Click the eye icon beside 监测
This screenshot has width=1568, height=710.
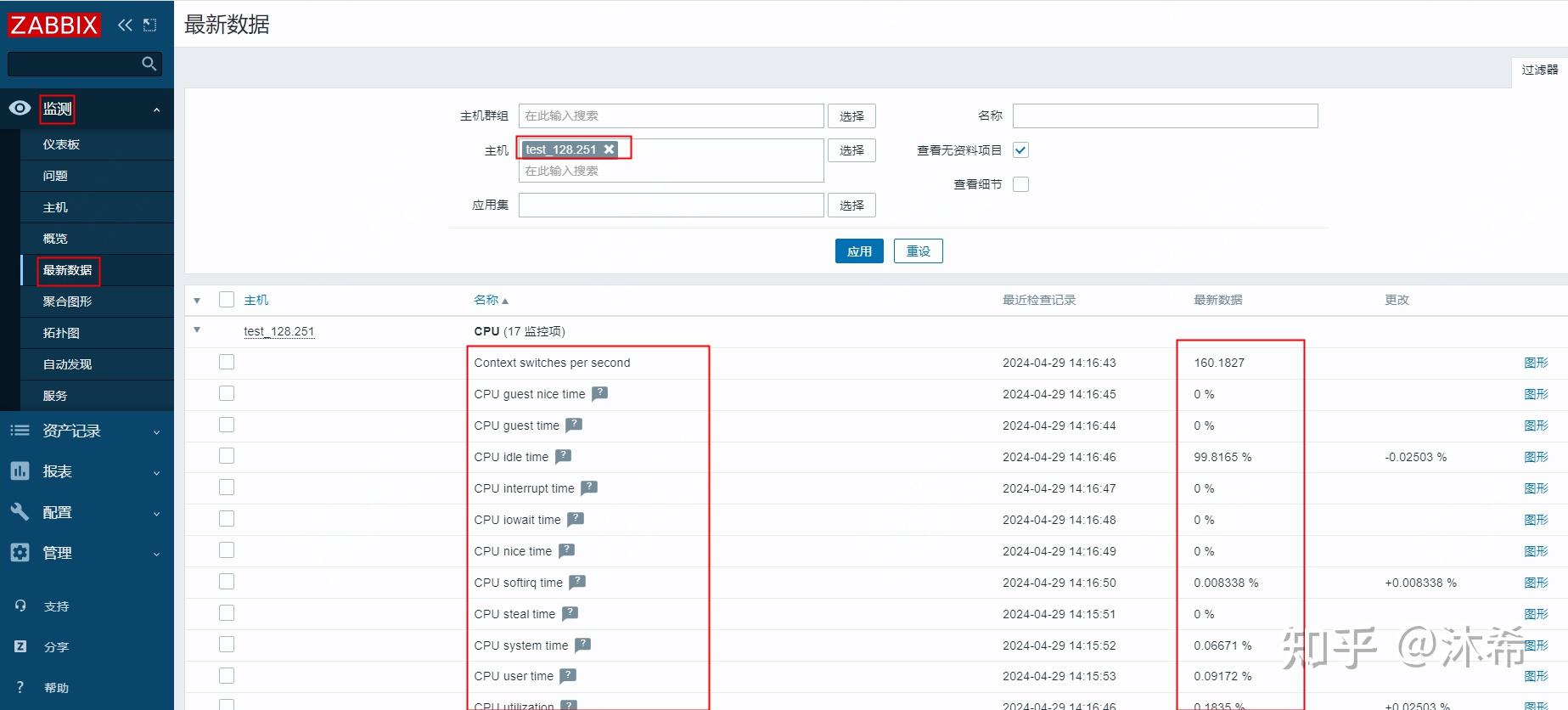pyautogui.click(x=20, y=108)
